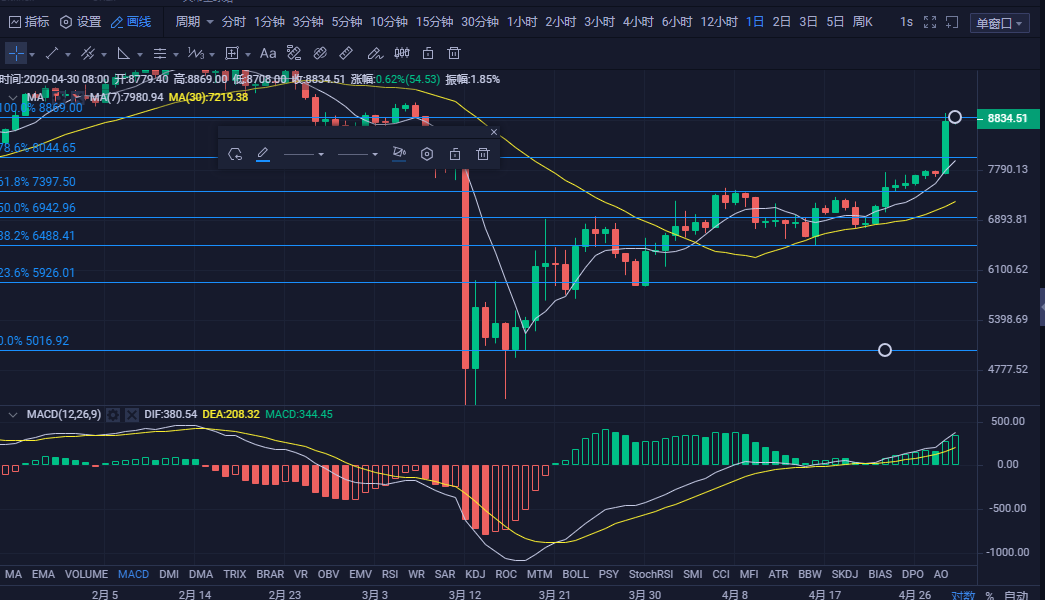Remove the MACD indicator with X button
The image size is (1045, 600).
(x=132, y=415)
